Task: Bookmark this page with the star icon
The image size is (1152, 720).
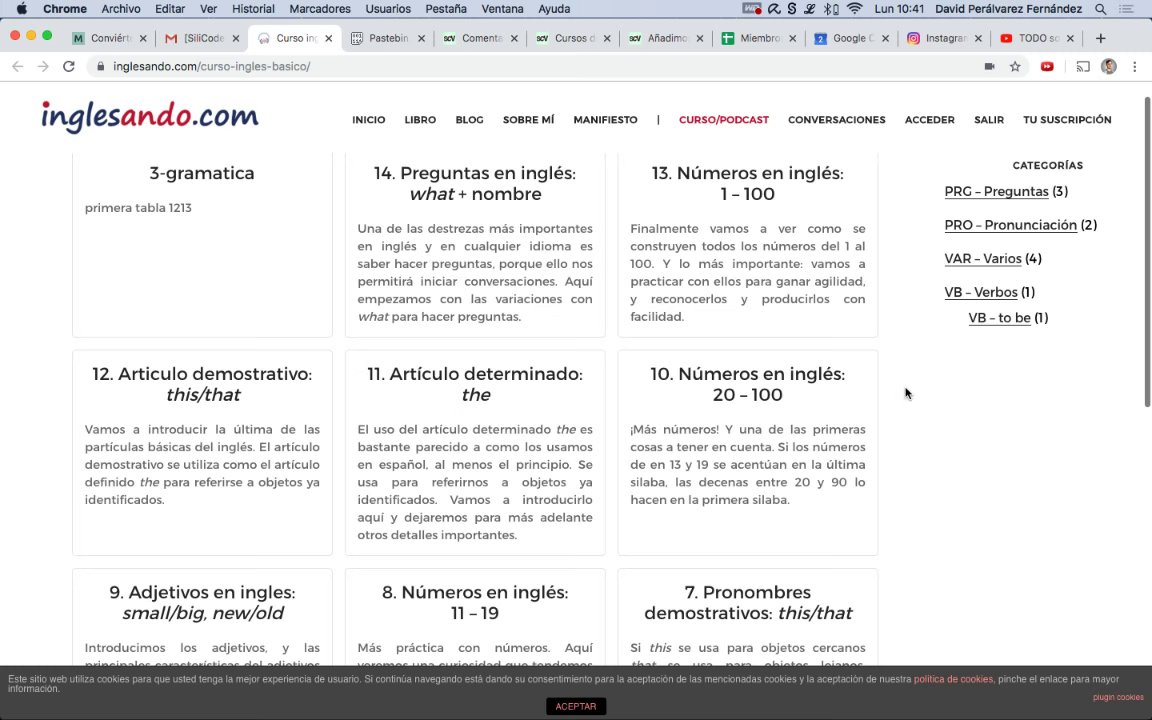Action: click(x=1015, y=66)
